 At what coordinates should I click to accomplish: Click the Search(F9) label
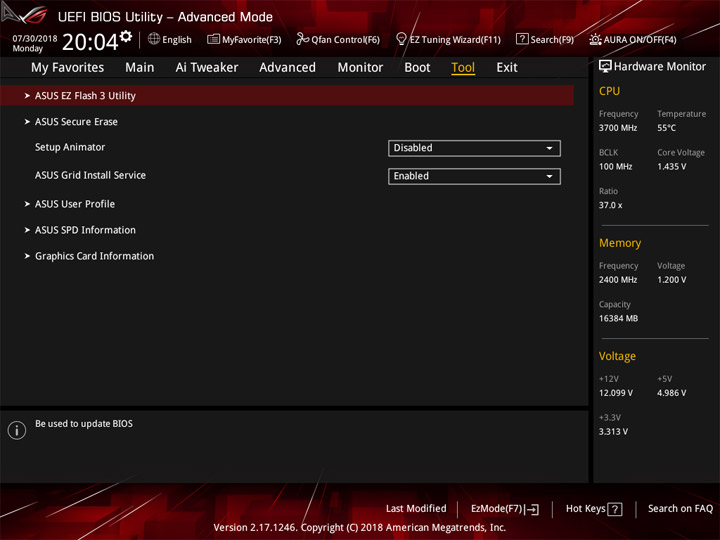click(552, 39)
